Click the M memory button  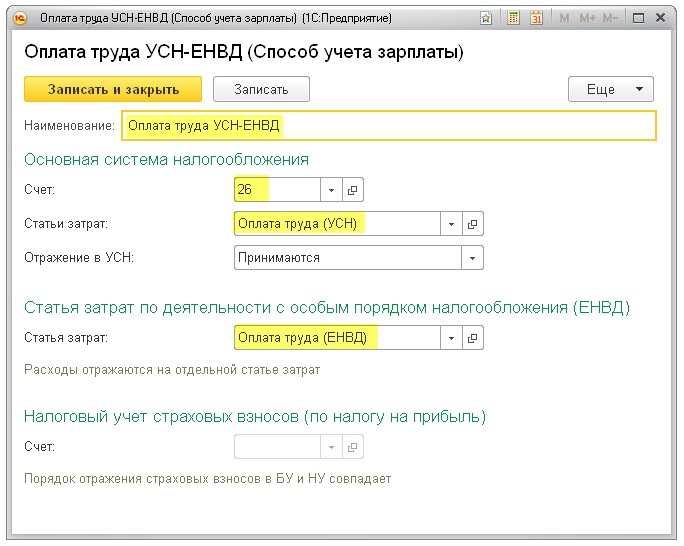coord(564,18)
